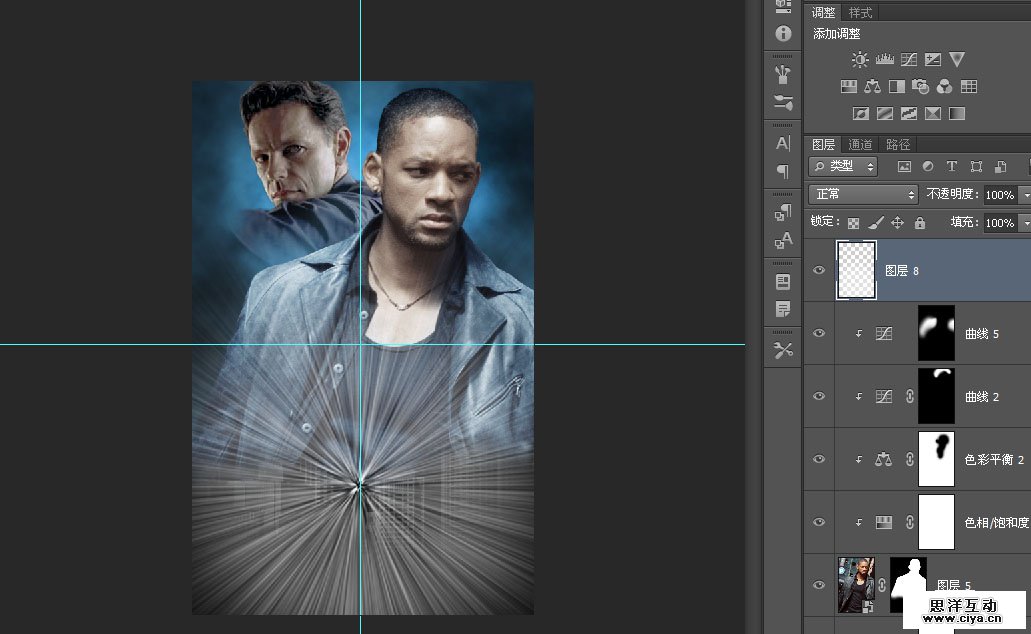Open the 类型 layer filter dropdown
This screenshot has width=1031, height=634.
pos(843,167)
